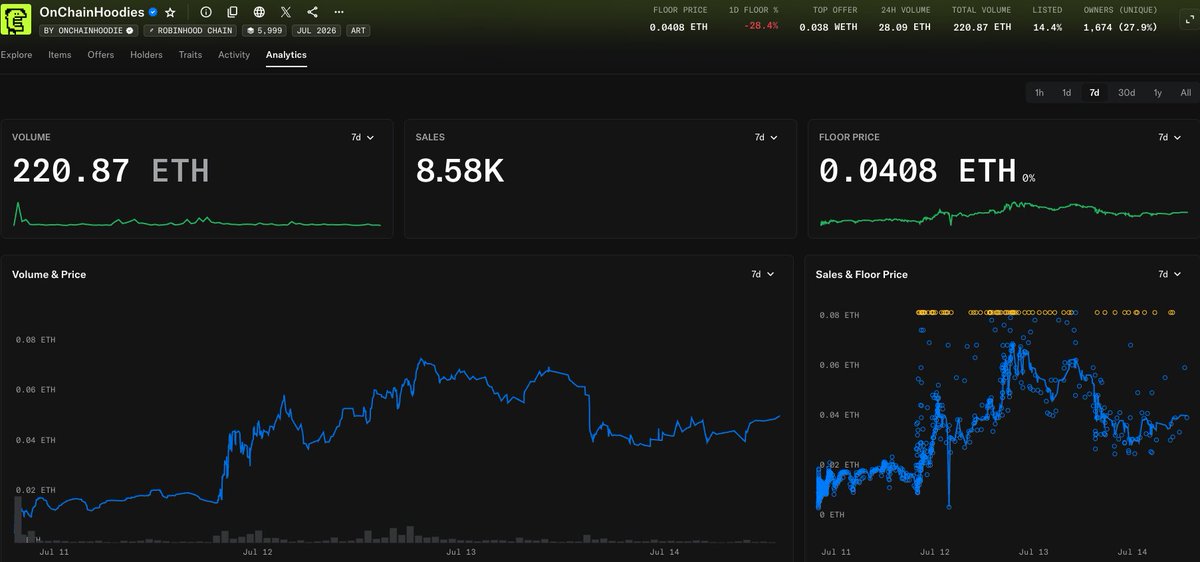Click the Sales & Floor Price chart title
This screenshot has height=562, width=1200.
tap(862, 274)
